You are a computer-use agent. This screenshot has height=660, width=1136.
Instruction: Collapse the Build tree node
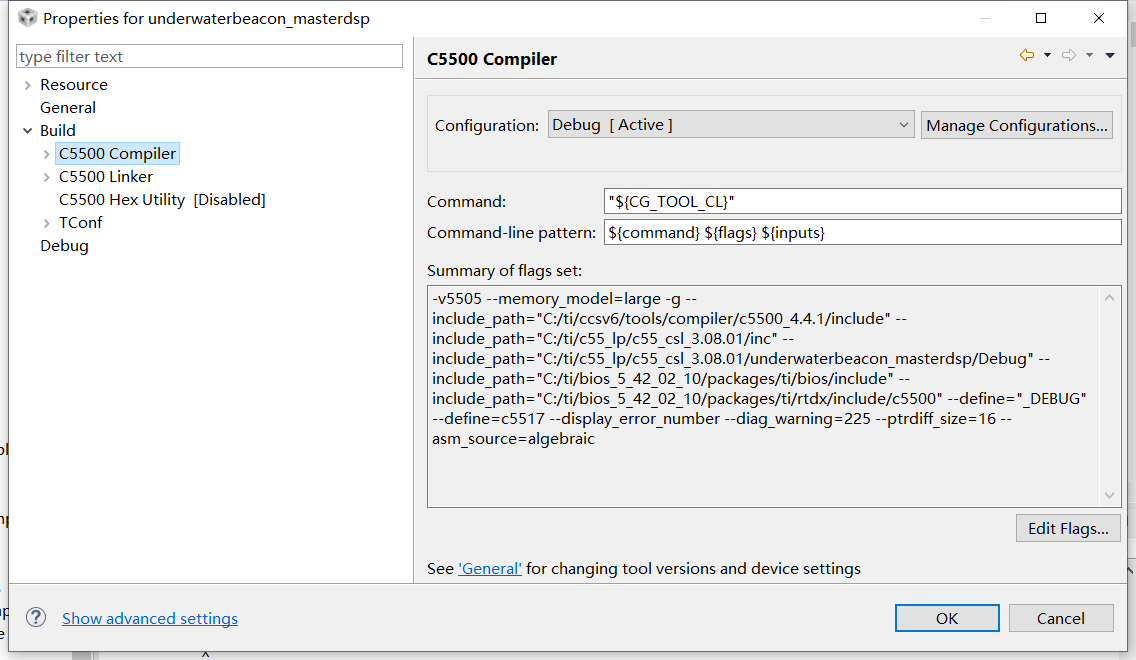[27, 131]
